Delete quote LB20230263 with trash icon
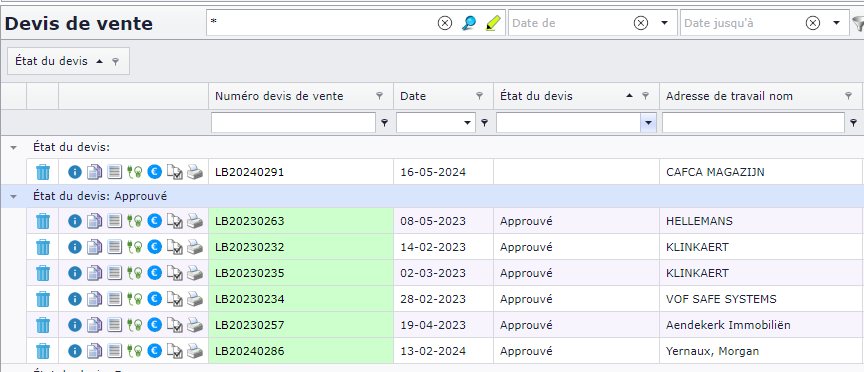The height and width of the screenshot is (372, 864). coord(43,221)
